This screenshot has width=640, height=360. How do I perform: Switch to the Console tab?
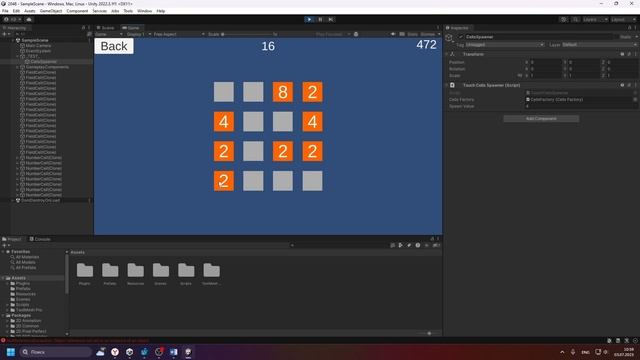click(40, 239)
